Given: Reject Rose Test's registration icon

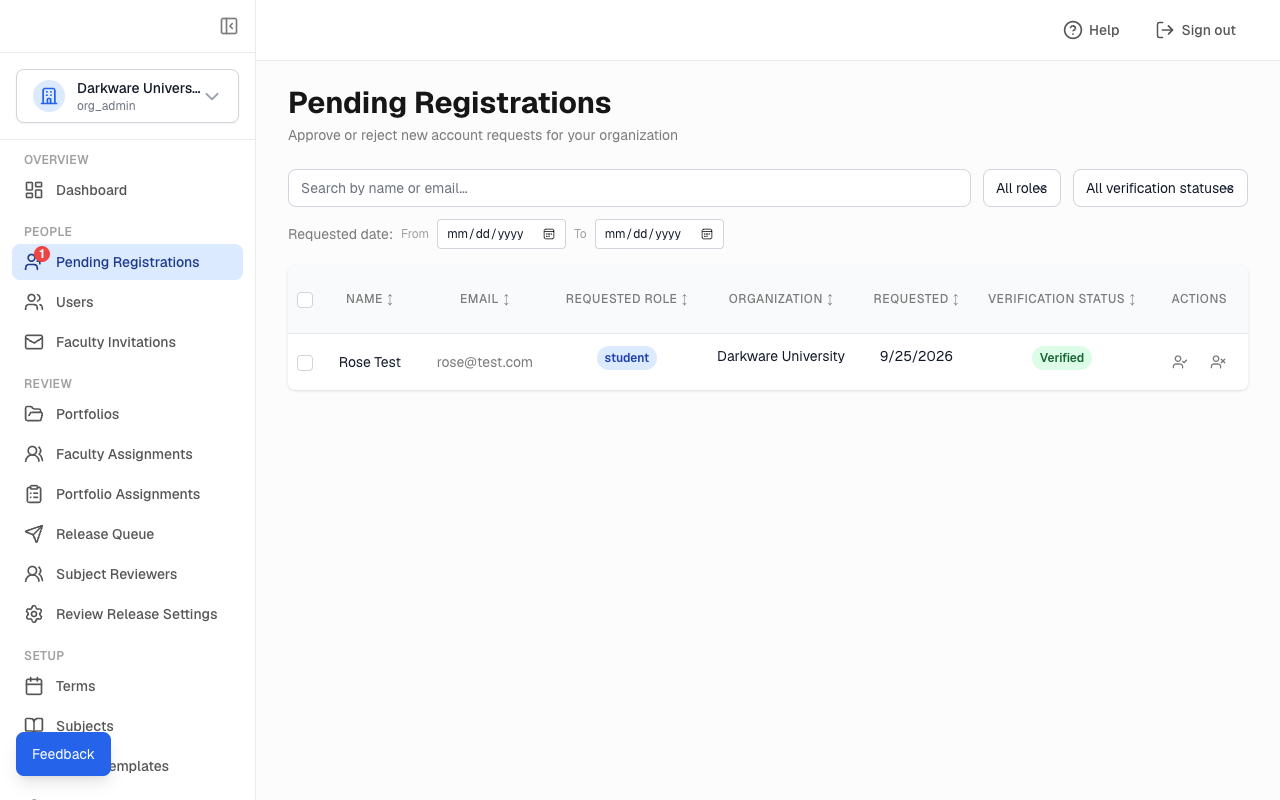Looking at the screenshot, I should point(1218,362).
